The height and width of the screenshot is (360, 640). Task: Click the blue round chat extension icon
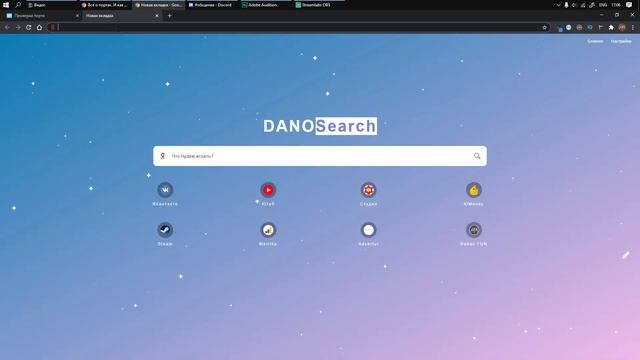[x=569, y=27]
